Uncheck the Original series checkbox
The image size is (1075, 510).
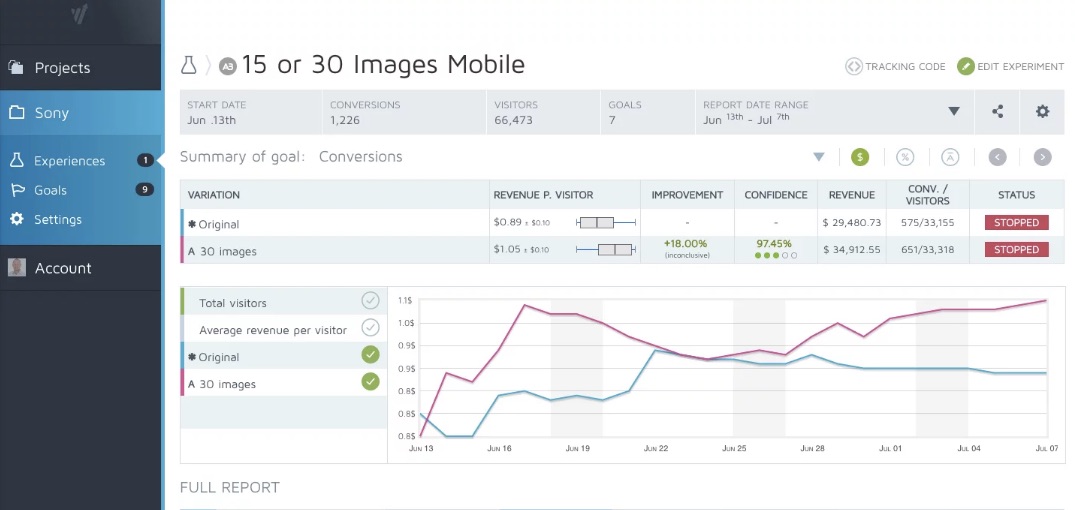[370, 355]
